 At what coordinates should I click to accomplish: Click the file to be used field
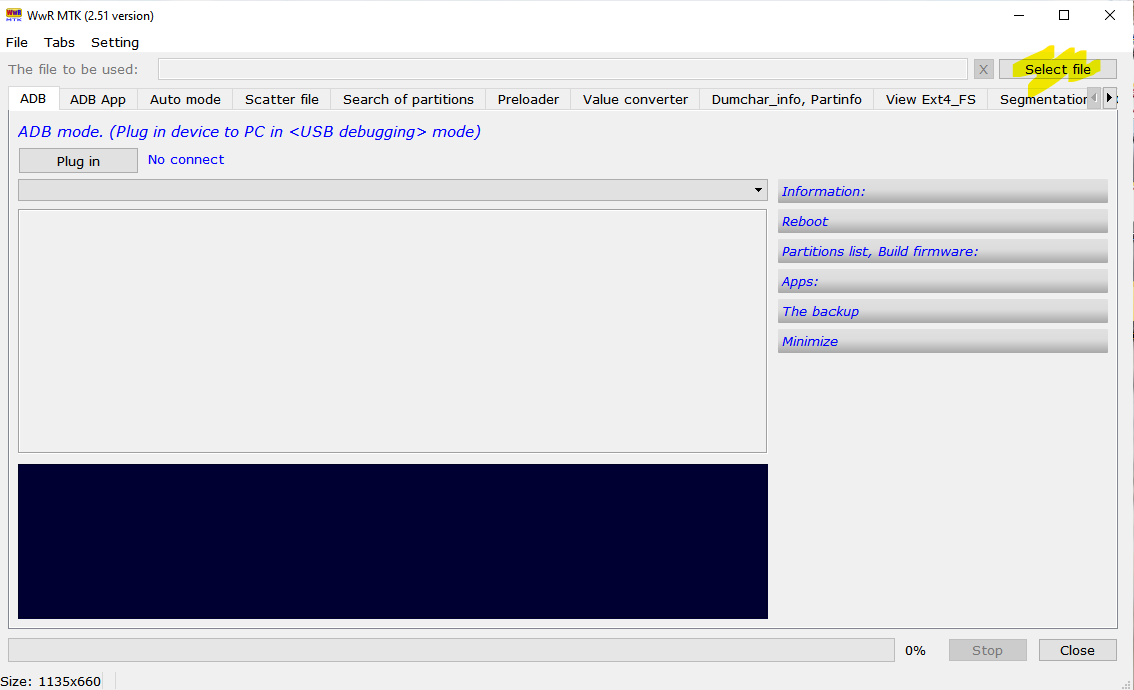(562, 69)
